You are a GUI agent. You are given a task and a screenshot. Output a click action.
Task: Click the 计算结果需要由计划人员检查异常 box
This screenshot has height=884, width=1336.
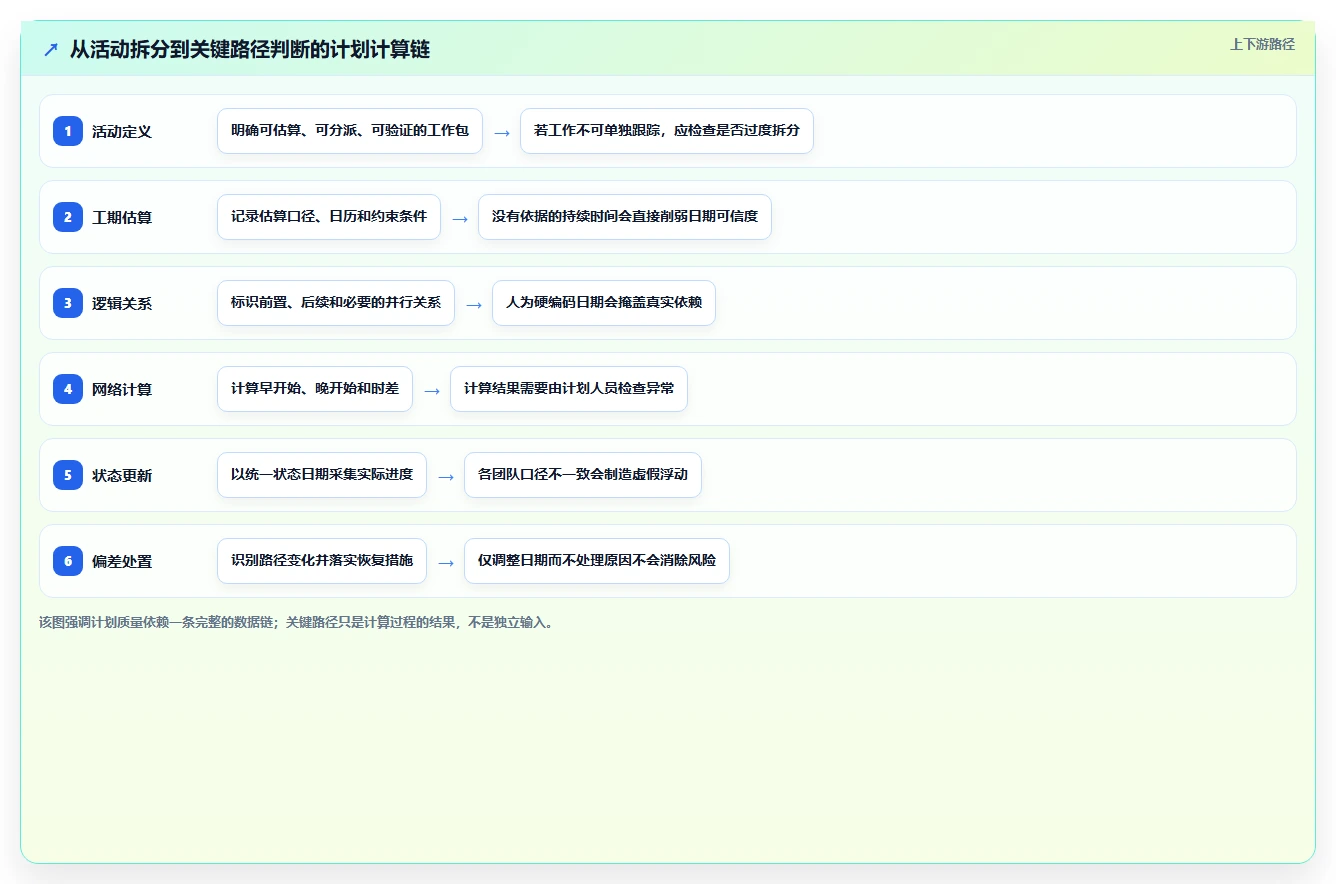tap(569, 389)
